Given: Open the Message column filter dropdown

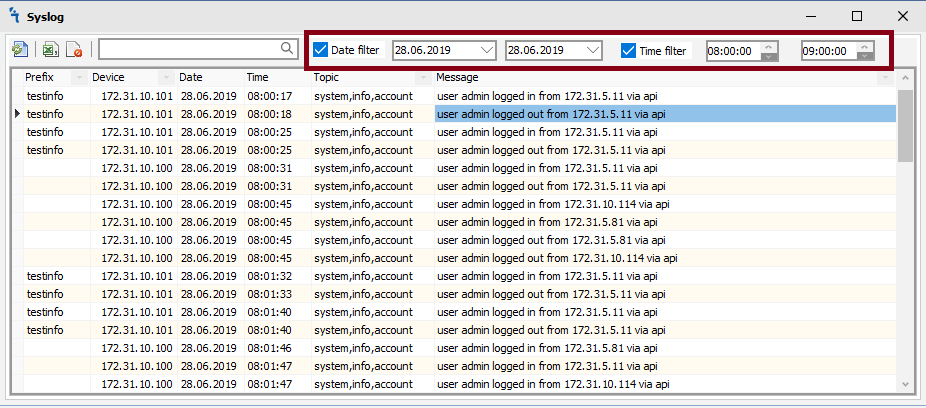Looking at the screenshot, I should 885,78.
